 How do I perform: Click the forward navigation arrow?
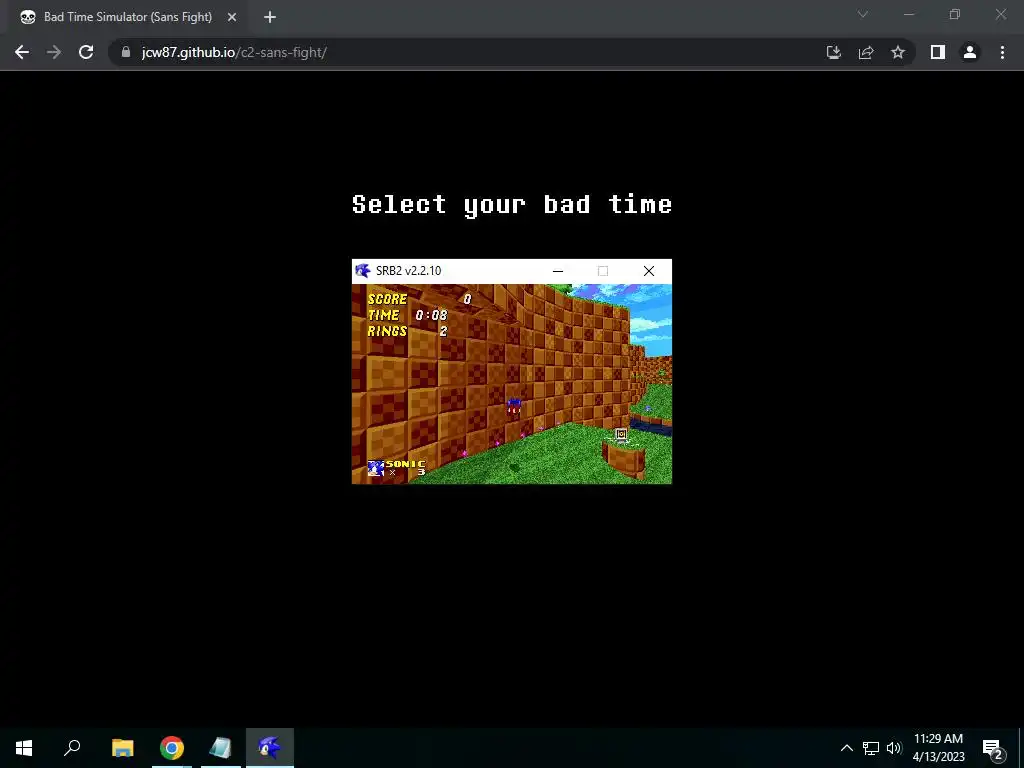[54, 52]
